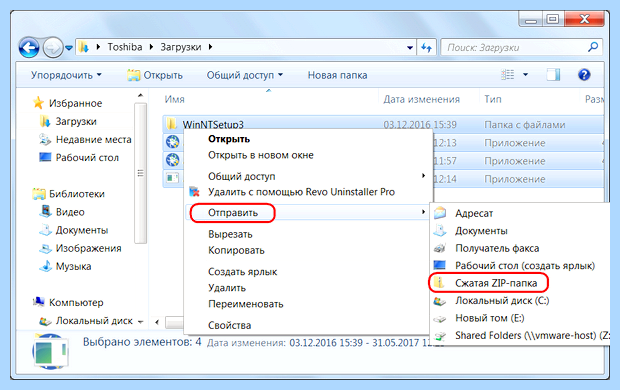The height and width of the screenshot is (390, 620).
Task: Open the recent pages dropdown arrow
Action: click(x=69, y=48)
